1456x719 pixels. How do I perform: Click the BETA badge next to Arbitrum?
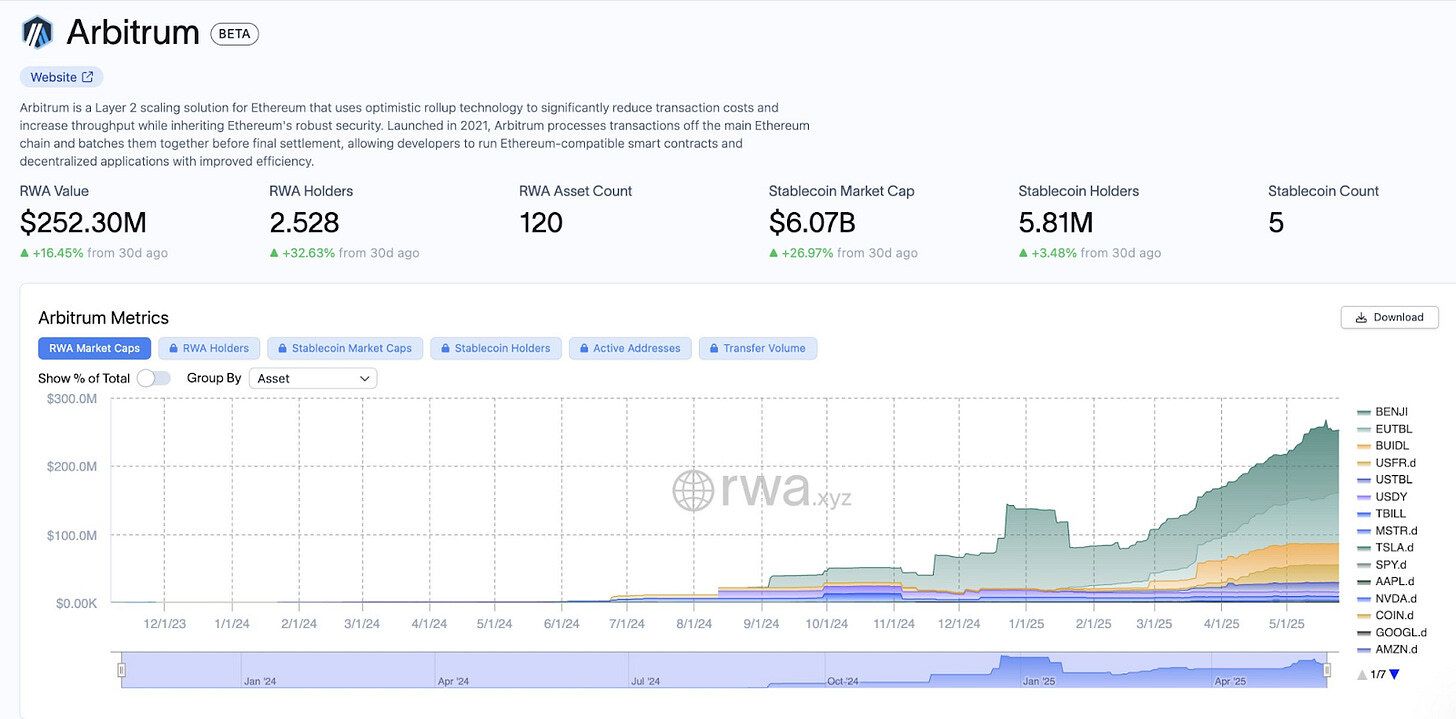234,33
